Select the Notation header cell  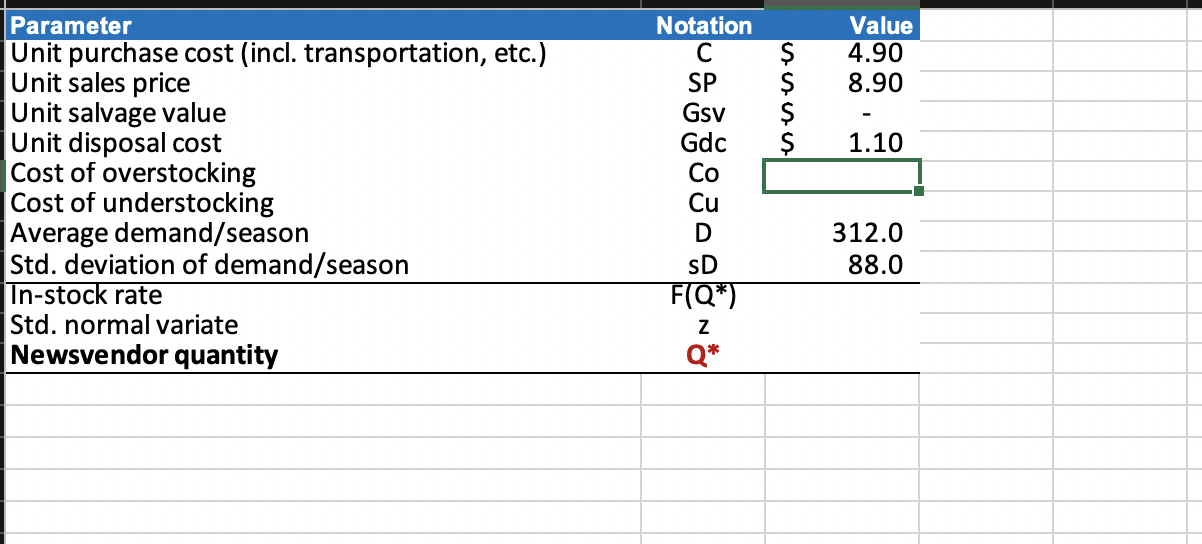pos(703,25)
